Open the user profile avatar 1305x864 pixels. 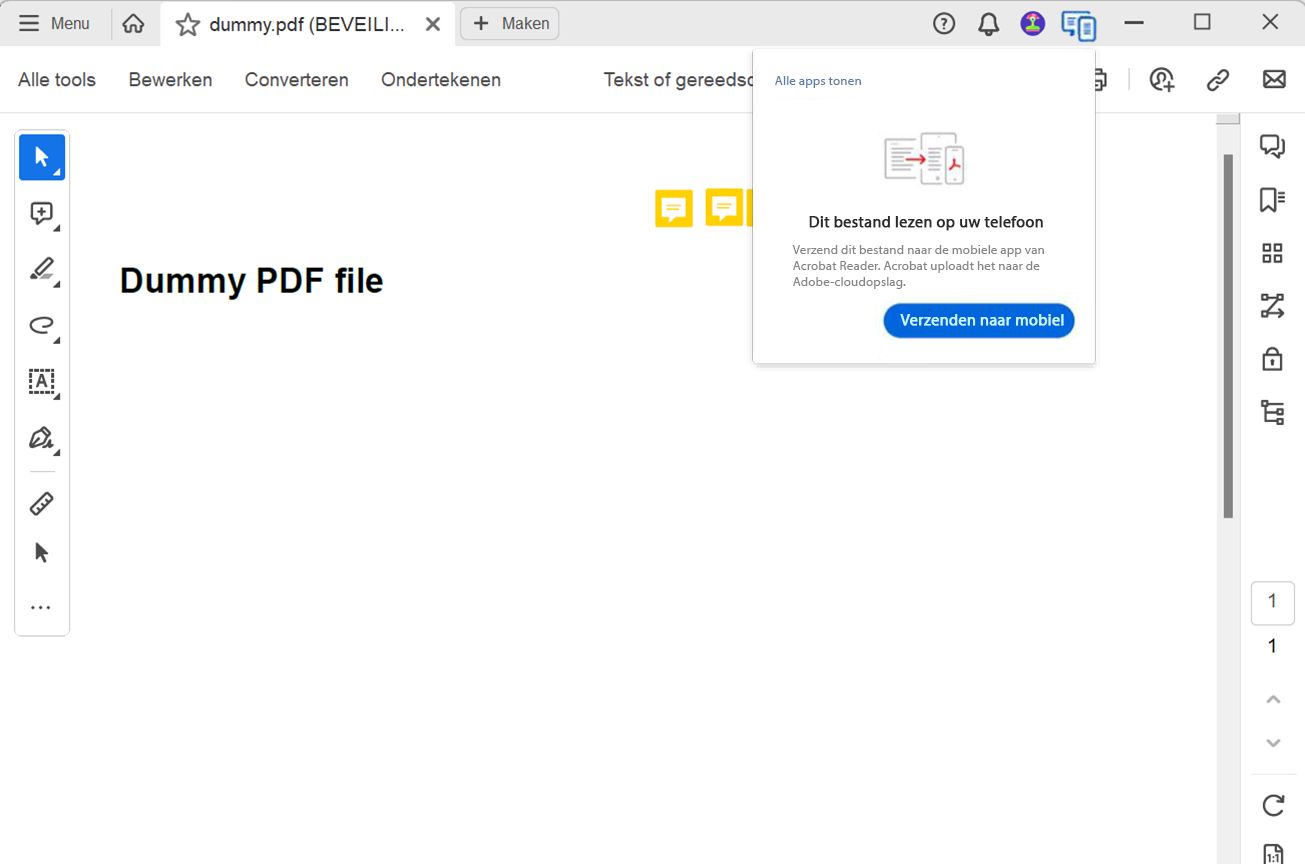1033,23
